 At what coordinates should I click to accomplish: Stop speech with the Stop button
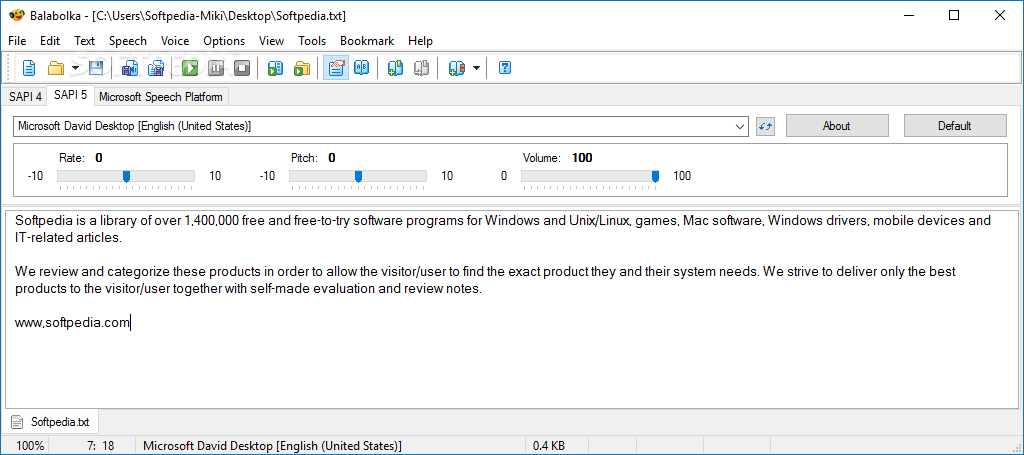coord(242,68)
